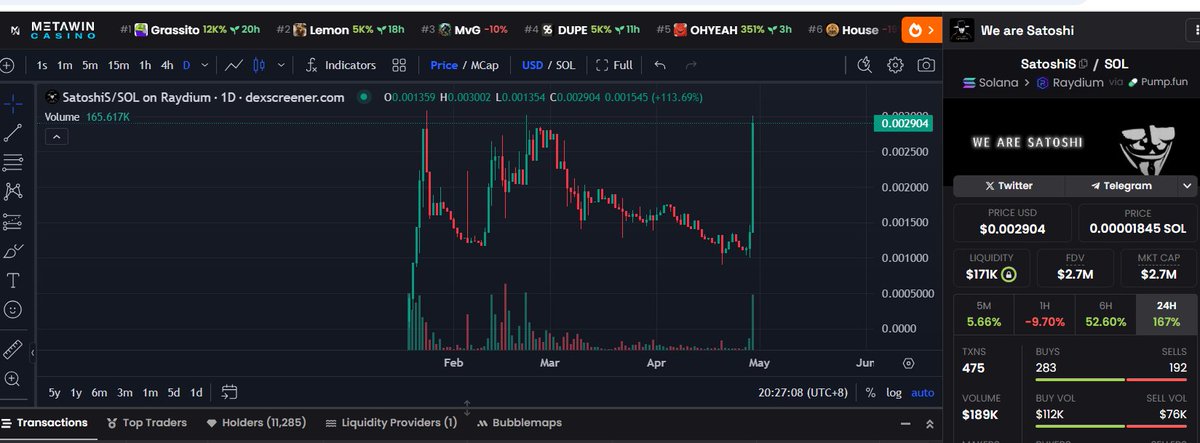Set chart interval to 1h

[145, 65]
